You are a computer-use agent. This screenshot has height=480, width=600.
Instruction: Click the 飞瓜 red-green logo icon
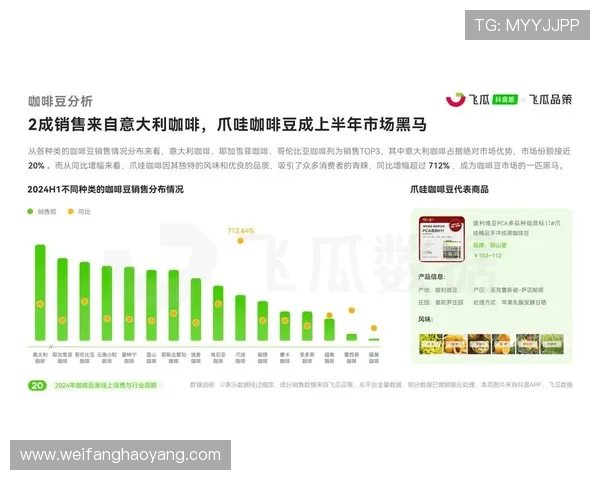[455, 100]
